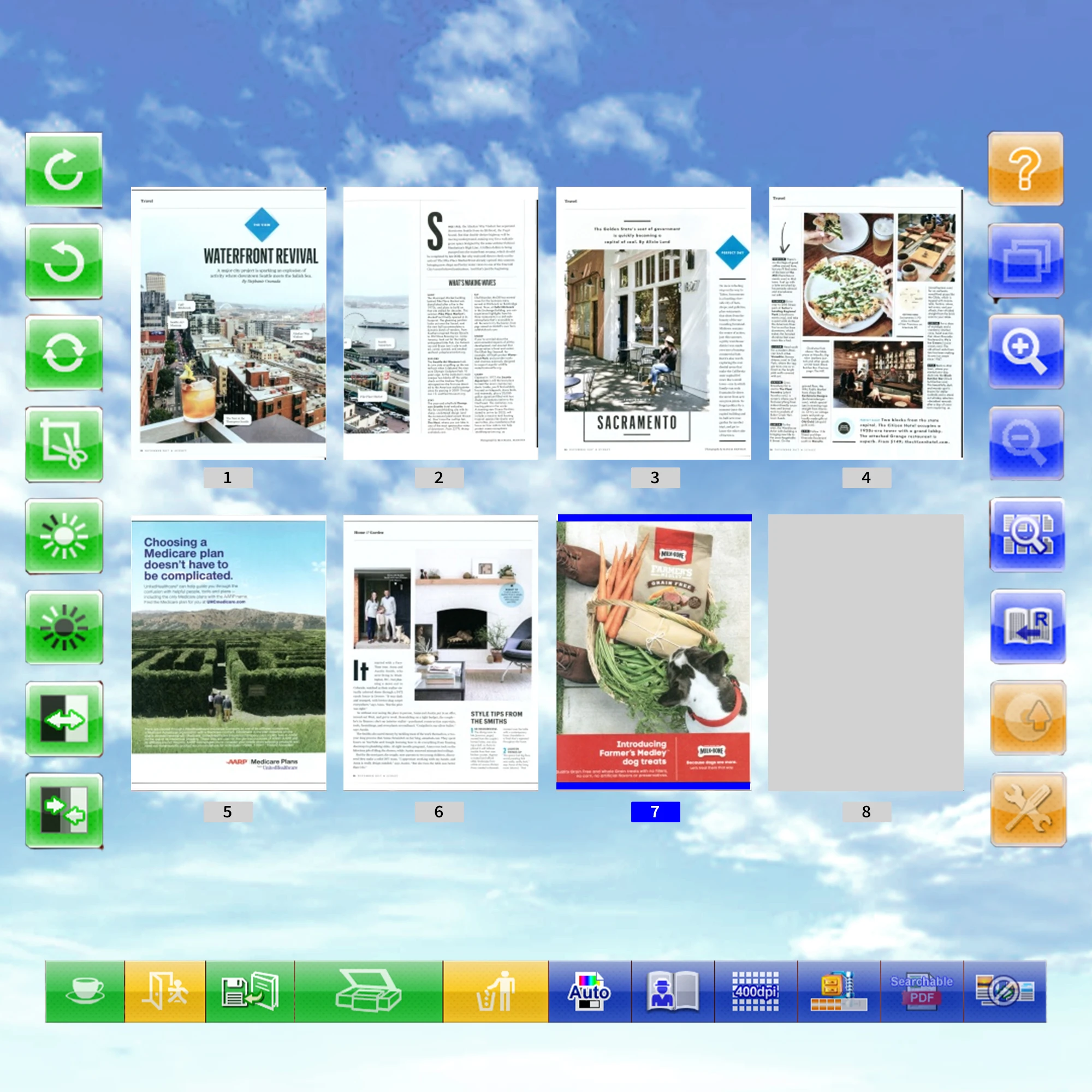Increase brightness with the light sun icon

click(x=64, y=536)
